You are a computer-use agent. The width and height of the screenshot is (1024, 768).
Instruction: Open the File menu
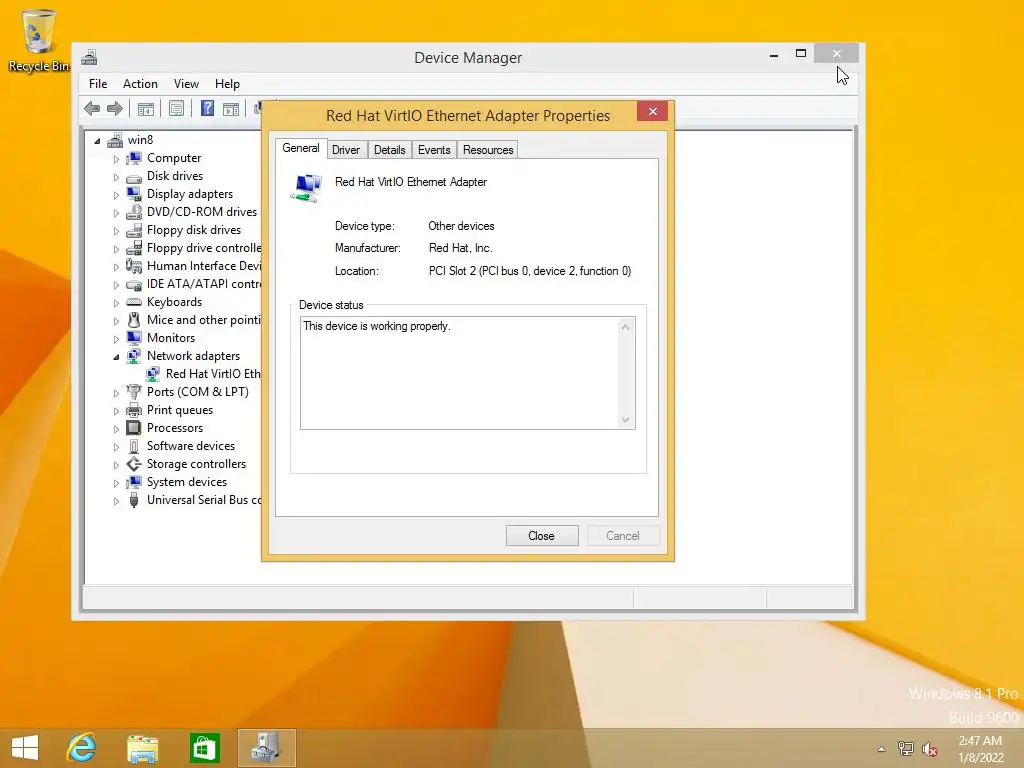[x=98, y=84]
